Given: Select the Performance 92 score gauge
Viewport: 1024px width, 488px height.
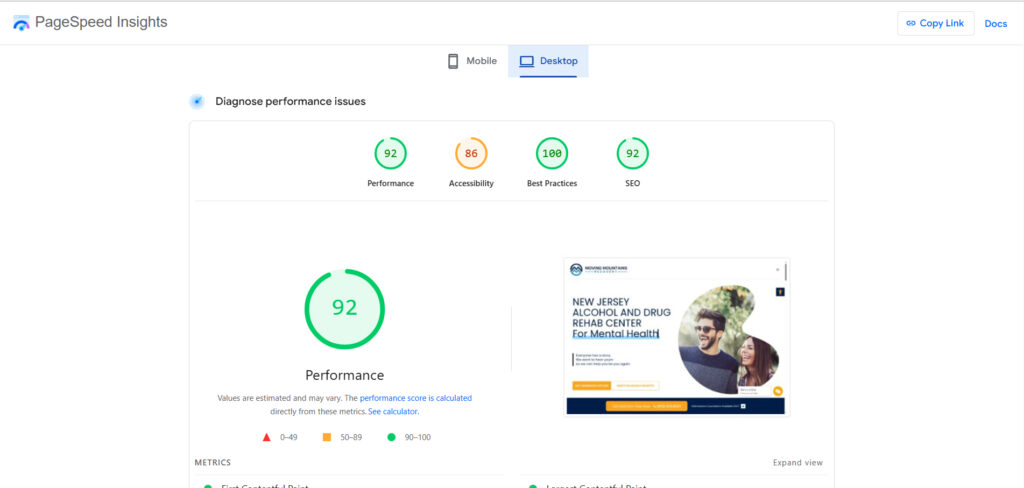Looking at the screenshot, I should (x=390, y=154).
